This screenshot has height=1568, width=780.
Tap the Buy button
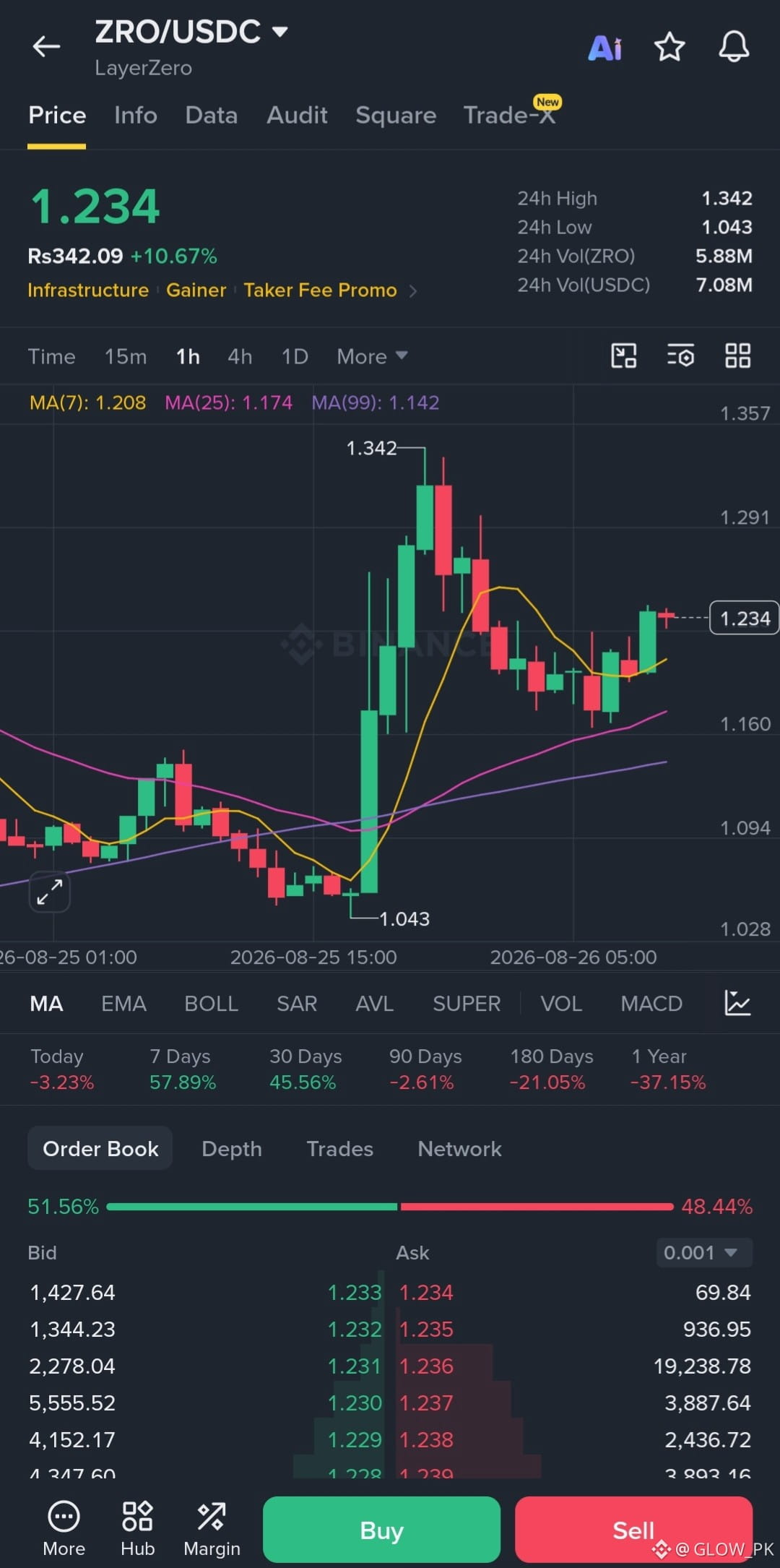(x=381, y=1529)
